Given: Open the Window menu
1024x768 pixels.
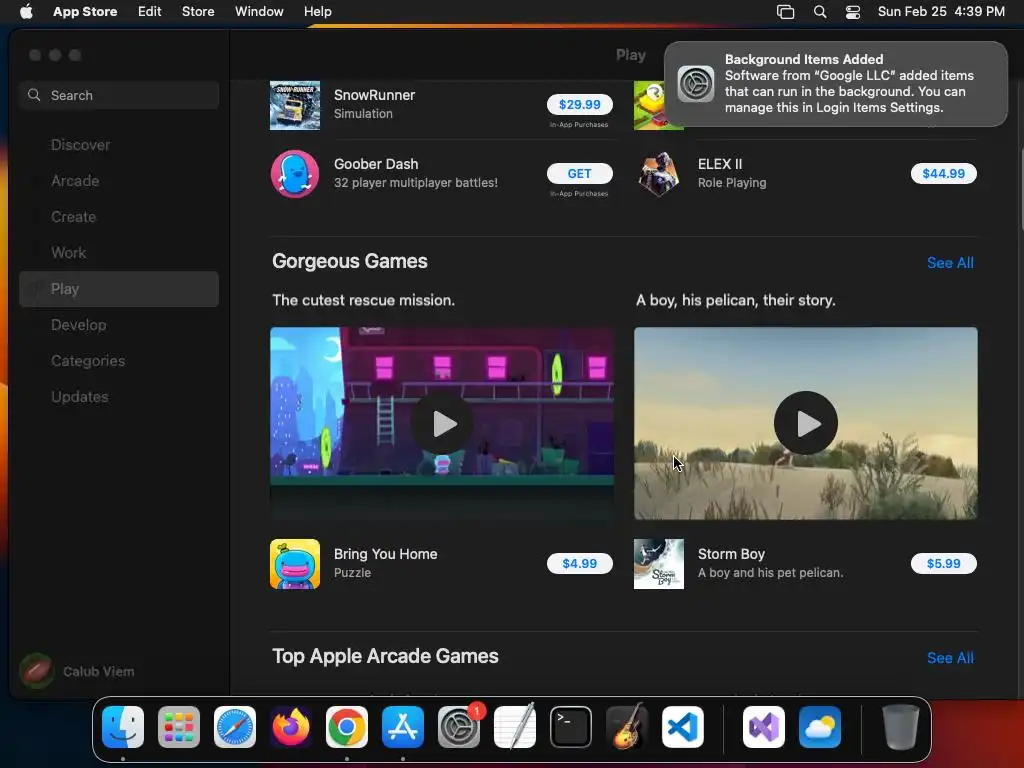Looking at the screenshot, I should 259,12.
